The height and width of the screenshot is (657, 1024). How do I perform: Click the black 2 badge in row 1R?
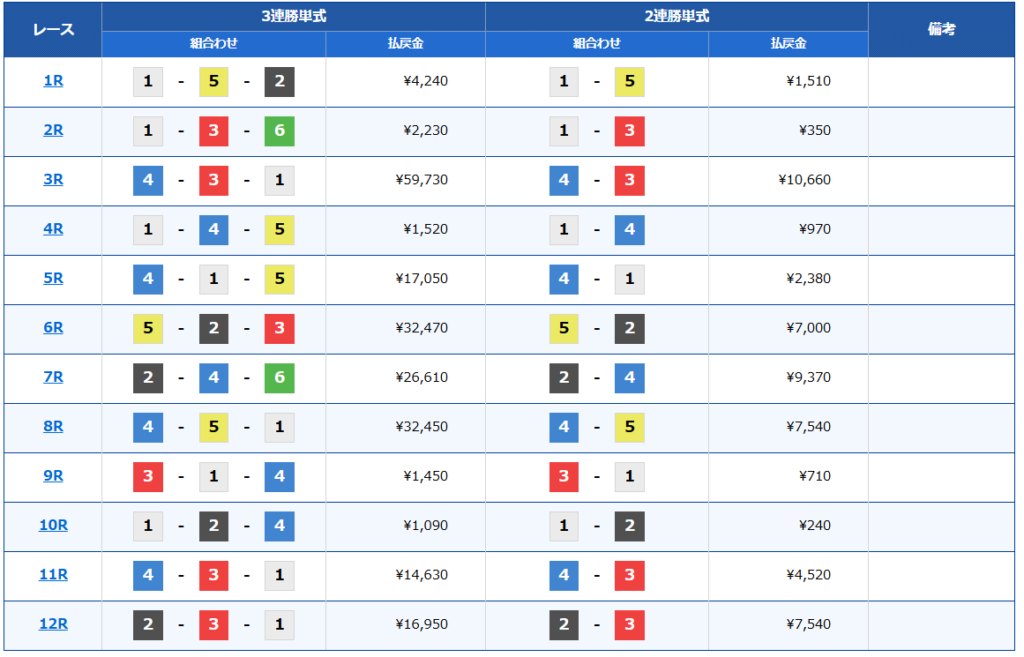pos(279,82)
